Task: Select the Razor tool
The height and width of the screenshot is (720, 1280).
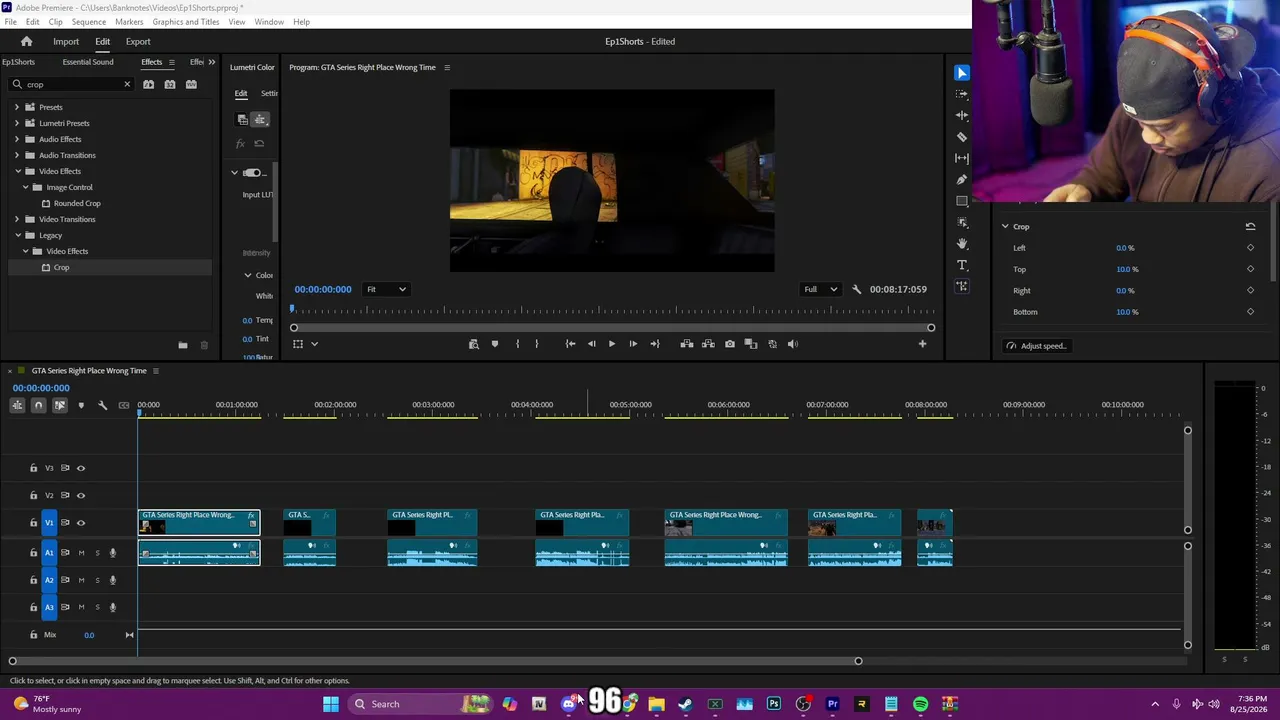Action: pos(962,137)
